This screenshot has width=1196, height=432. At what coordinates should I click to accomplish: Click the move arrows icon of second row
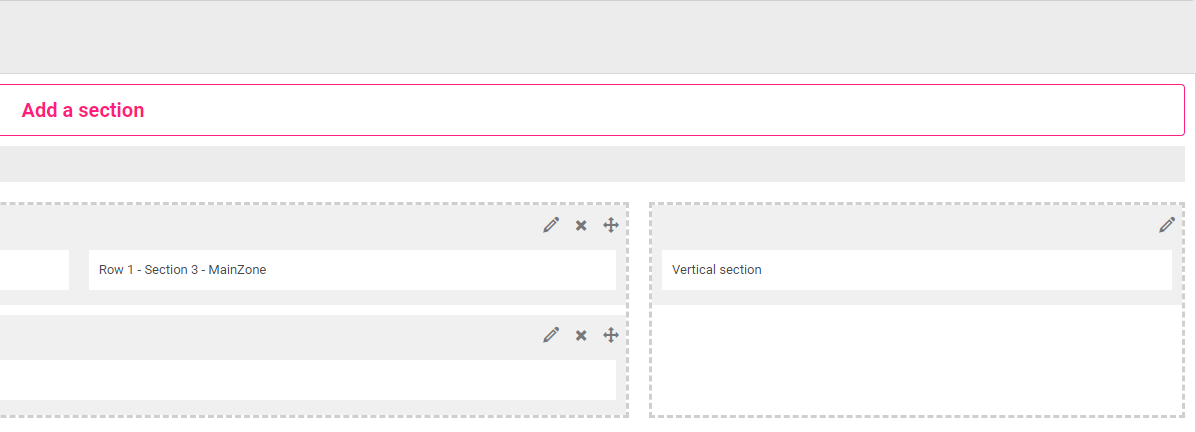[610, 335]
